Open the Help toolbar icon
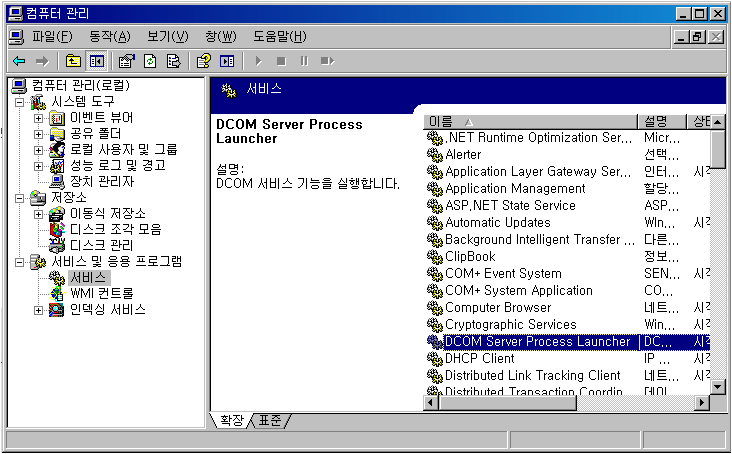Screen dimensions: 732x454 [204, 61]
